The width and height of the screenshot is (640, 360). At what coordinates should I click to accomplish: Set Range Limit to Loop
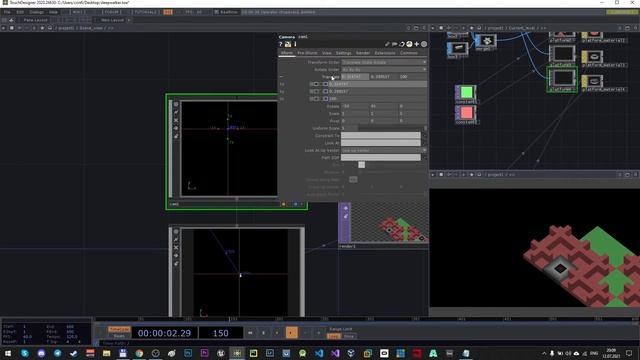pos(333,336)
